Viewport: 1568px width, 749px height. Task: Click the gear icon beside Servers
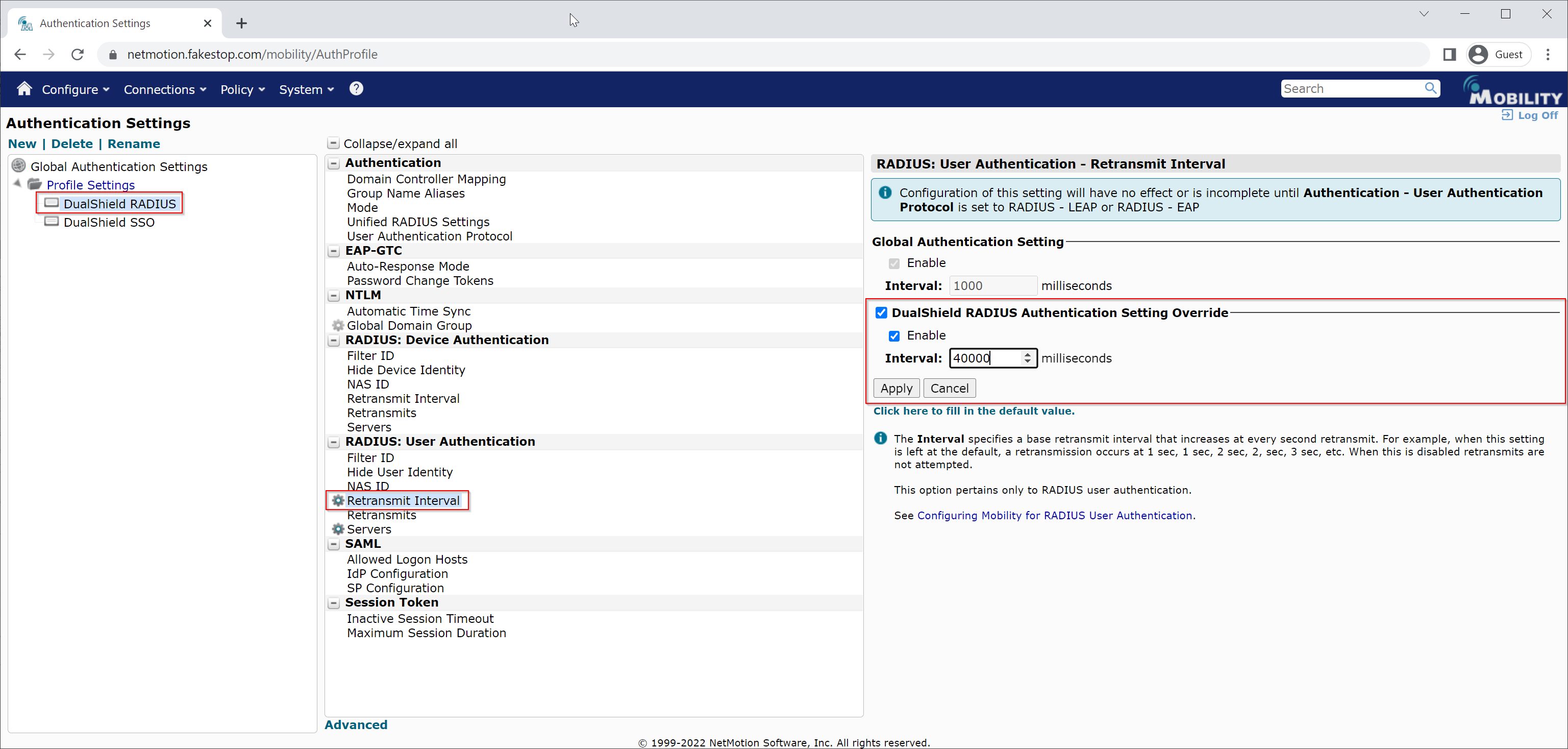(338, 529)
